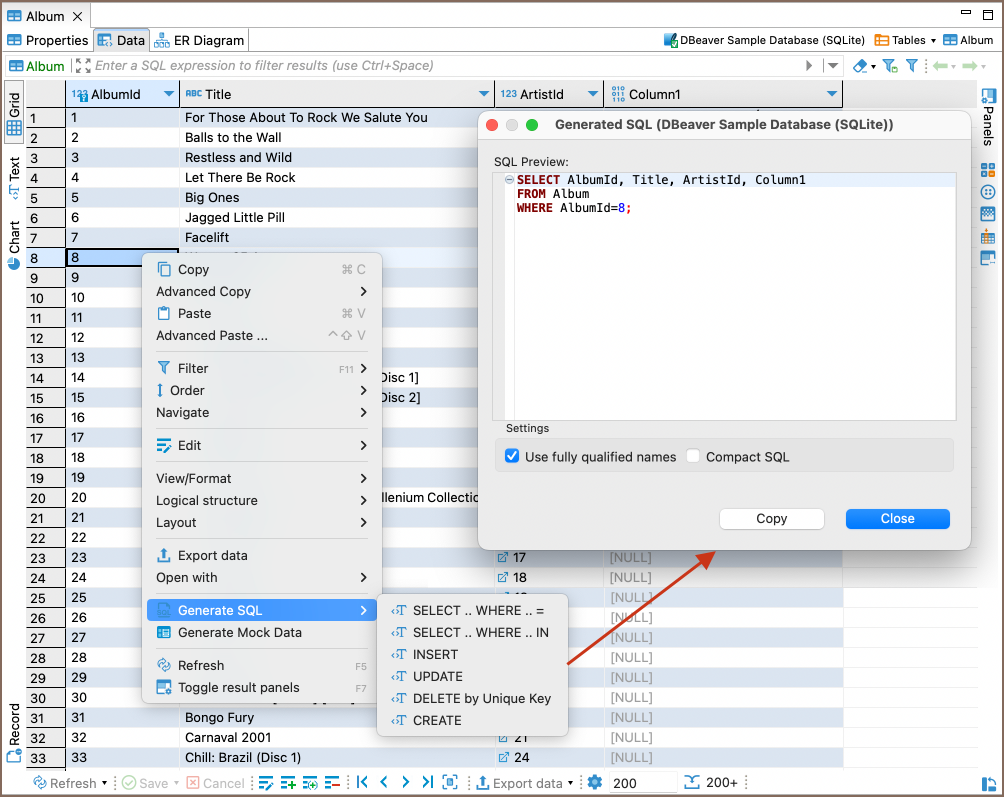Add a new table row using the green plus icon
This screenshot has height=797, width=1004.
pyautogui.click(x=287, y=783)
